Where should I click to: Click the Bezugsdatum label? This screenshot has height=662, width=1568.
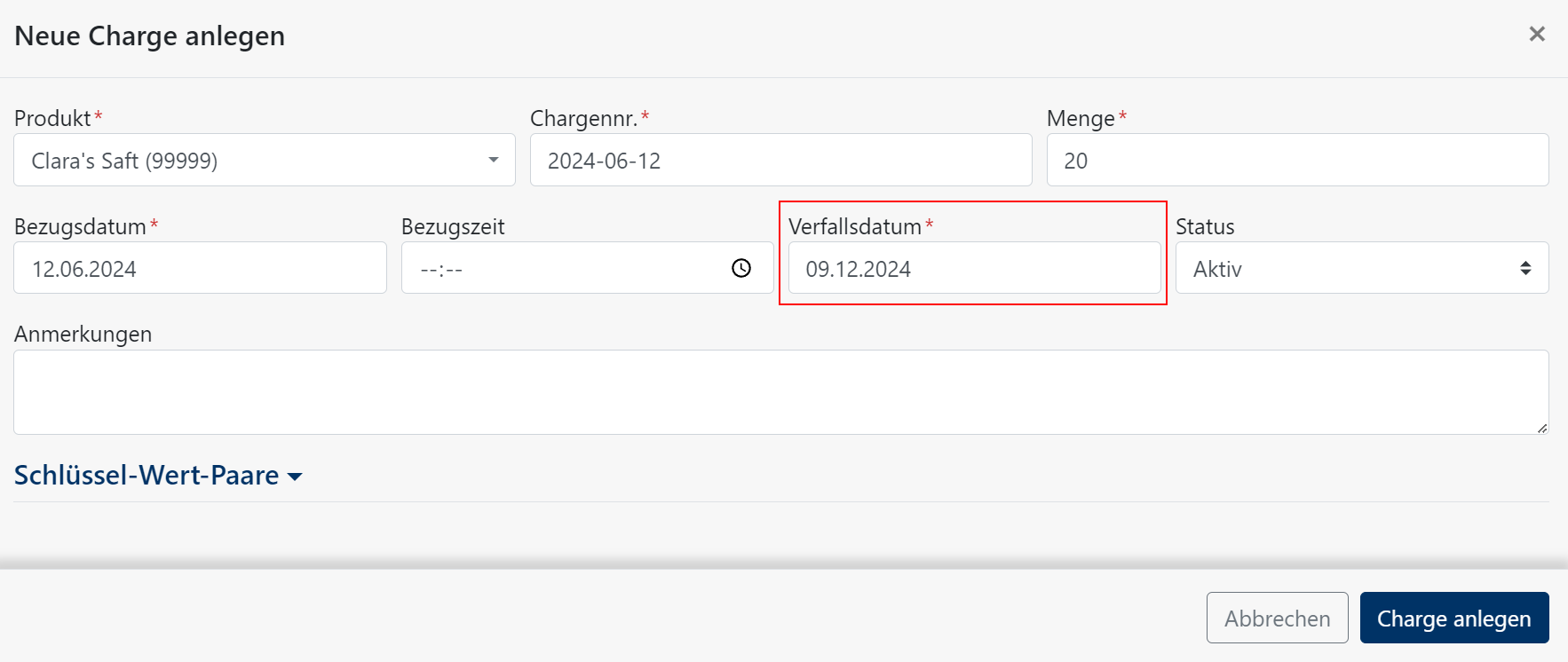80,226
